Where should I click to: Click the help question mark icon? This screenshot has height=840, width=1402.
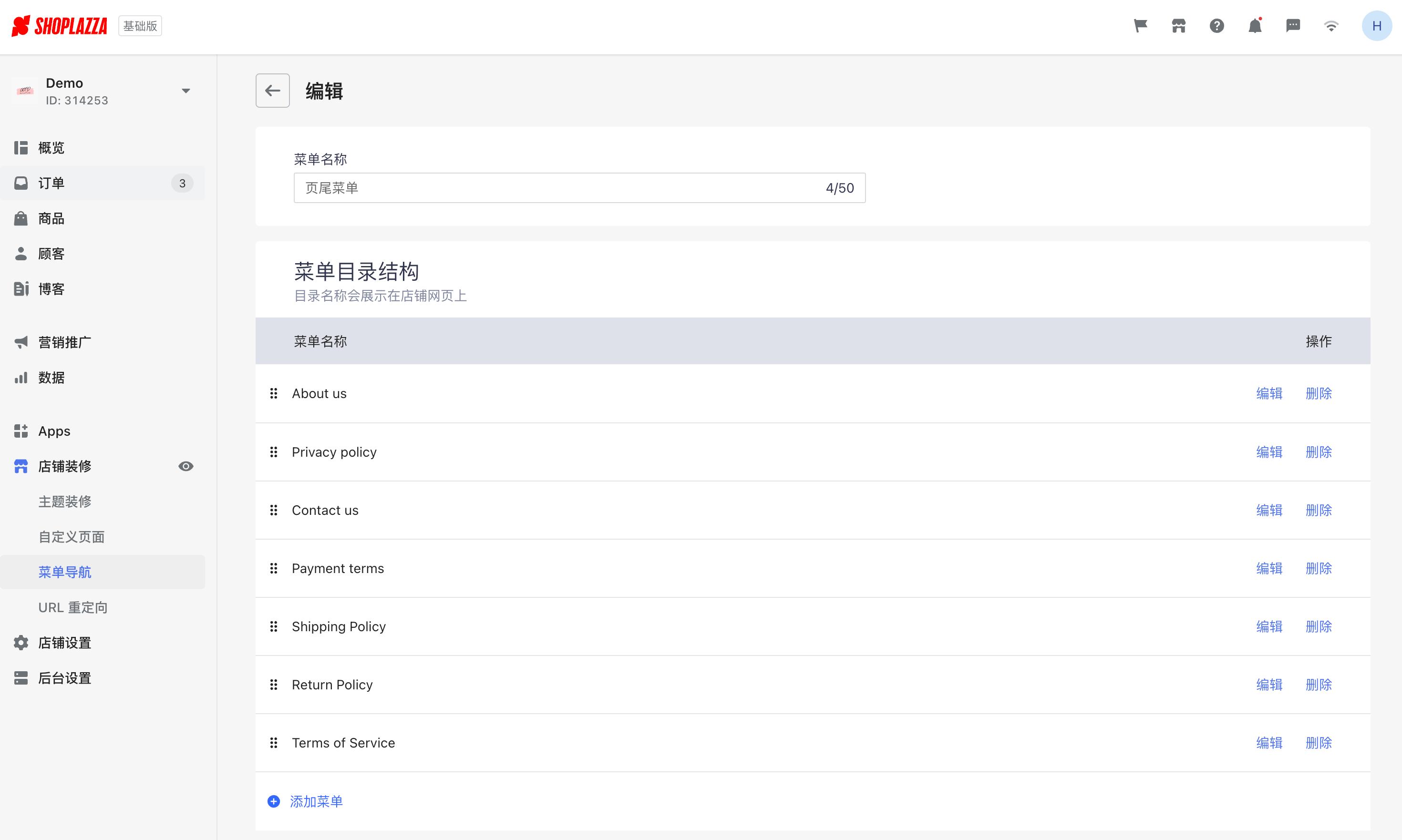click(x=1217, y=25)
